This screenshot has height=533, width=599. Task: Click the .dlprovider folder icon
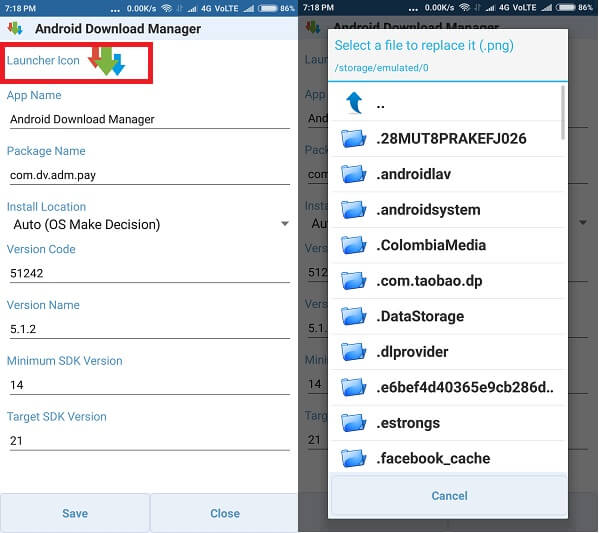(x=353, y=352)
